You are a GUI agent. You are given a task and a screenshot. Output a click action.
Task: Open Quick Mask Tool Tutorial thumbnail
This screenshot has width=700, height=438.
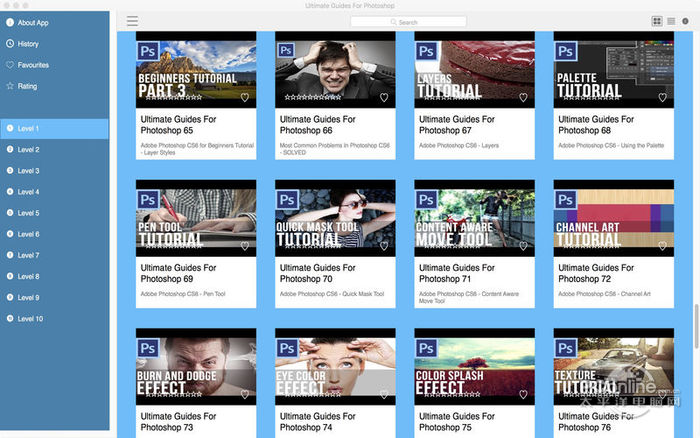click(x=335, y=218)
